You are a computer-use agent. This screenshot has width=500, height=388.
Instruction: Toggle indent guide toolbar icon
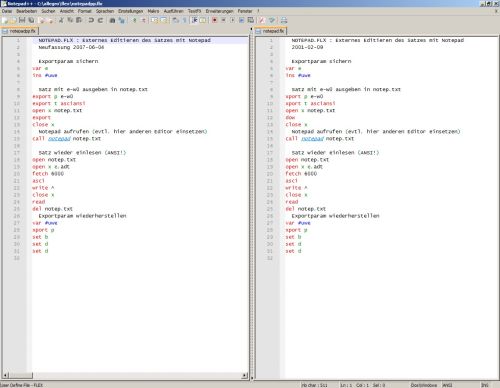coord(194,20)
